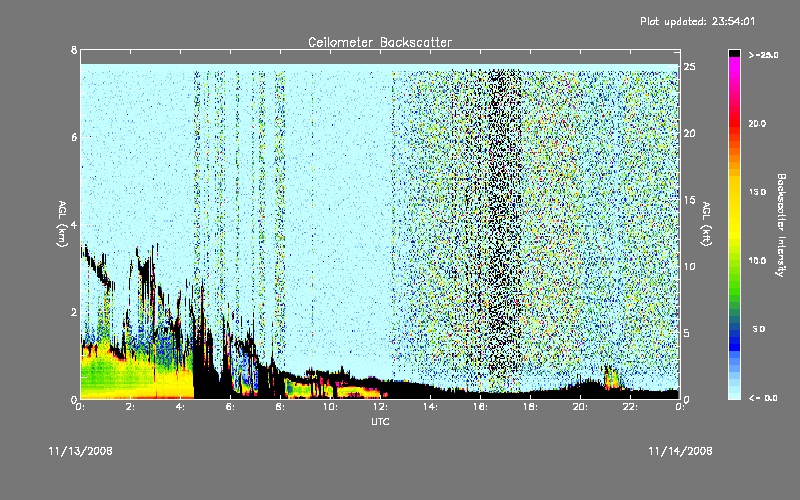Viewport: 800px width, 500px height.
Task: Click the AGL (kft) right axis title
Action: pyautogui.click(x=706, y=224)
